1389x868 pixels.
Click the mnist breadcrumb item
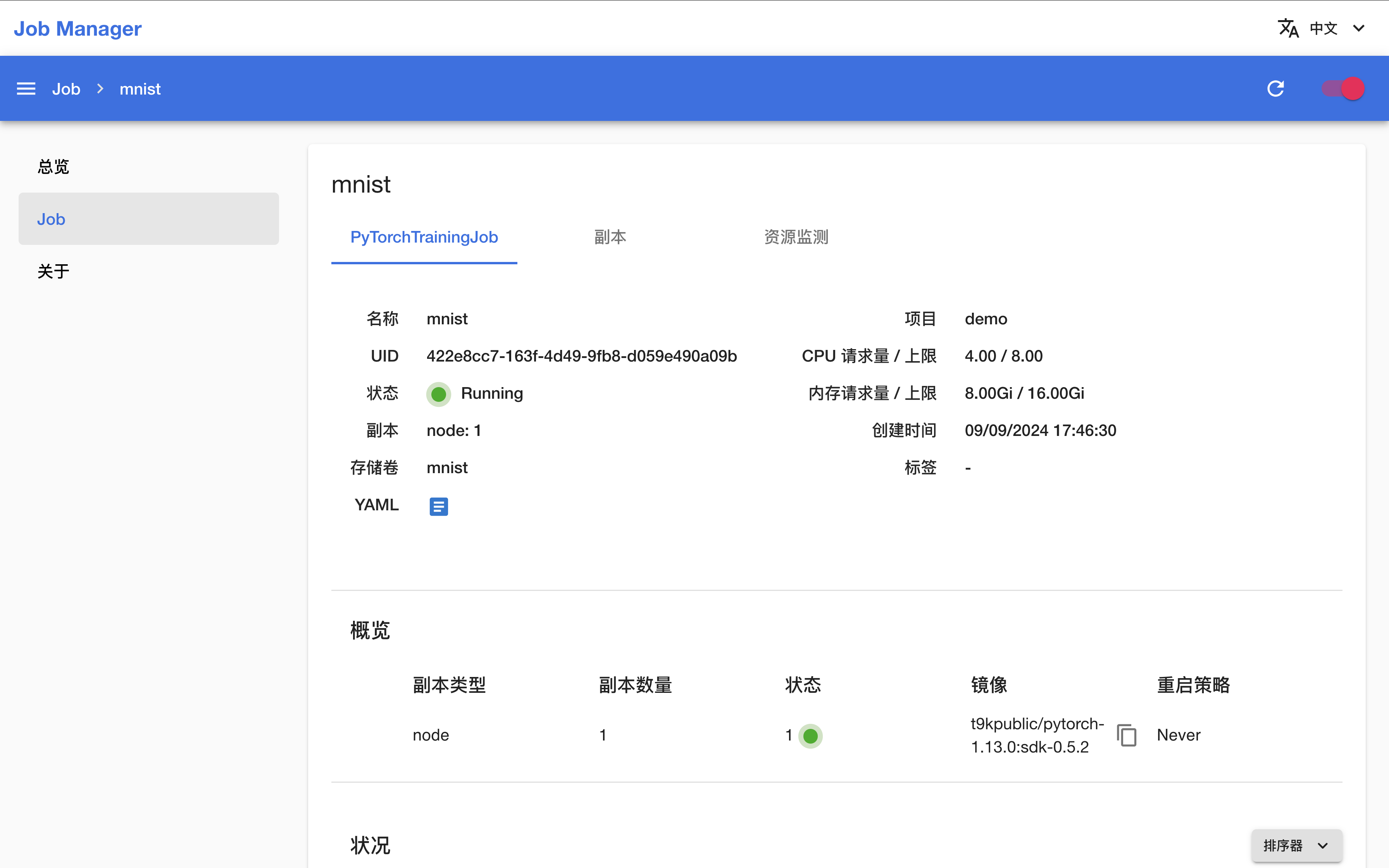point(140,89)
